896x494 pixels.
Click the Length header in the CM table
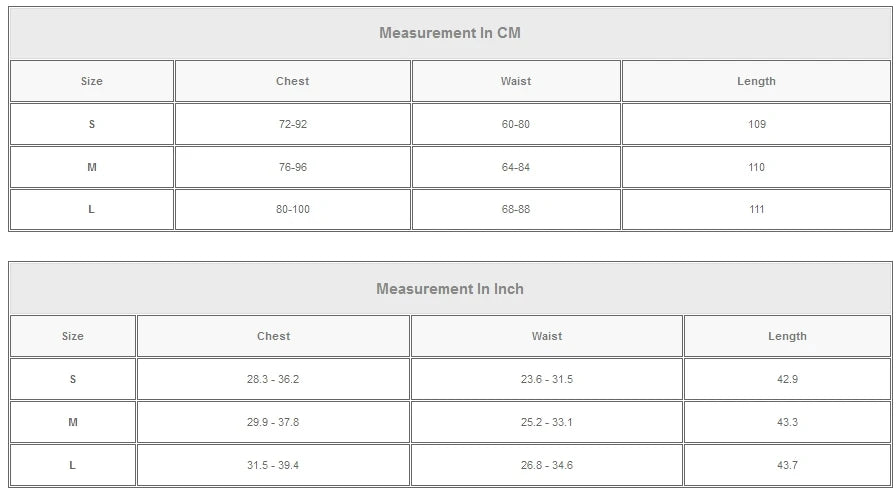click(x=756, y=81)
